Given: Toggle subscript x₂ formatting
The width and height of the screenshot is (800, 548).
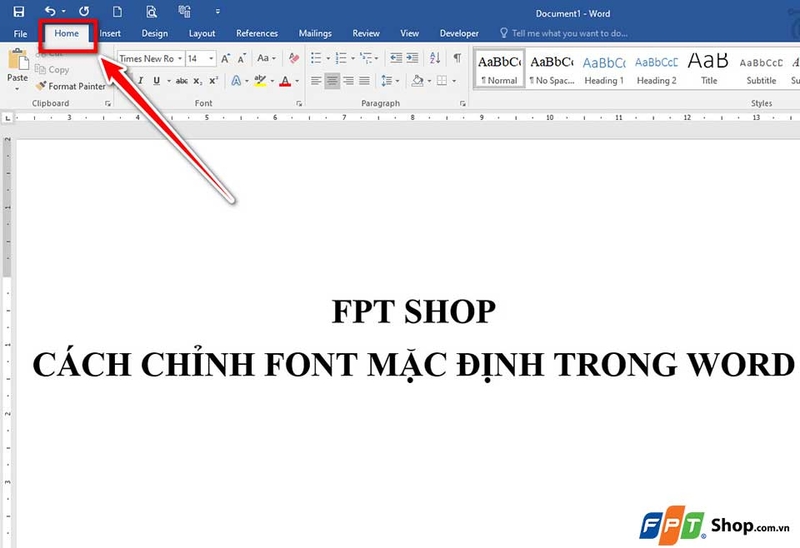Looking at the screenshot, I should pos(198,81).
